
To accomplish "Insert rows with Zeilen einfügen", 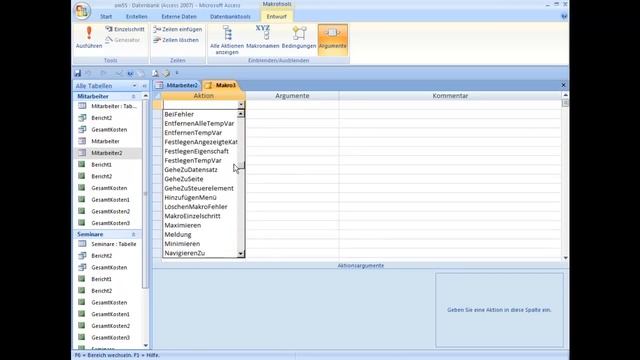I will coord(178,29).
